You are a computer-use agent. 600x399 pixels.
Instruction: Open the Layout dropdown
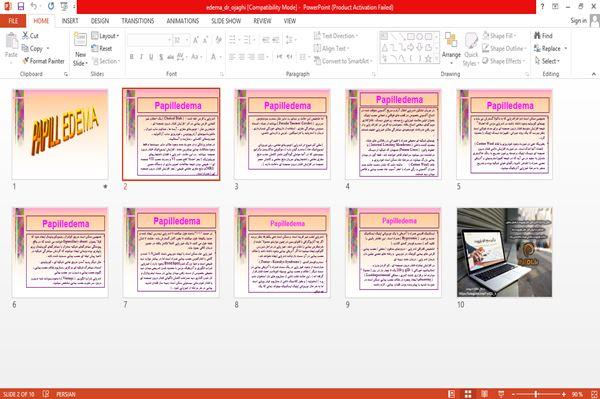[x=105, y=36]
